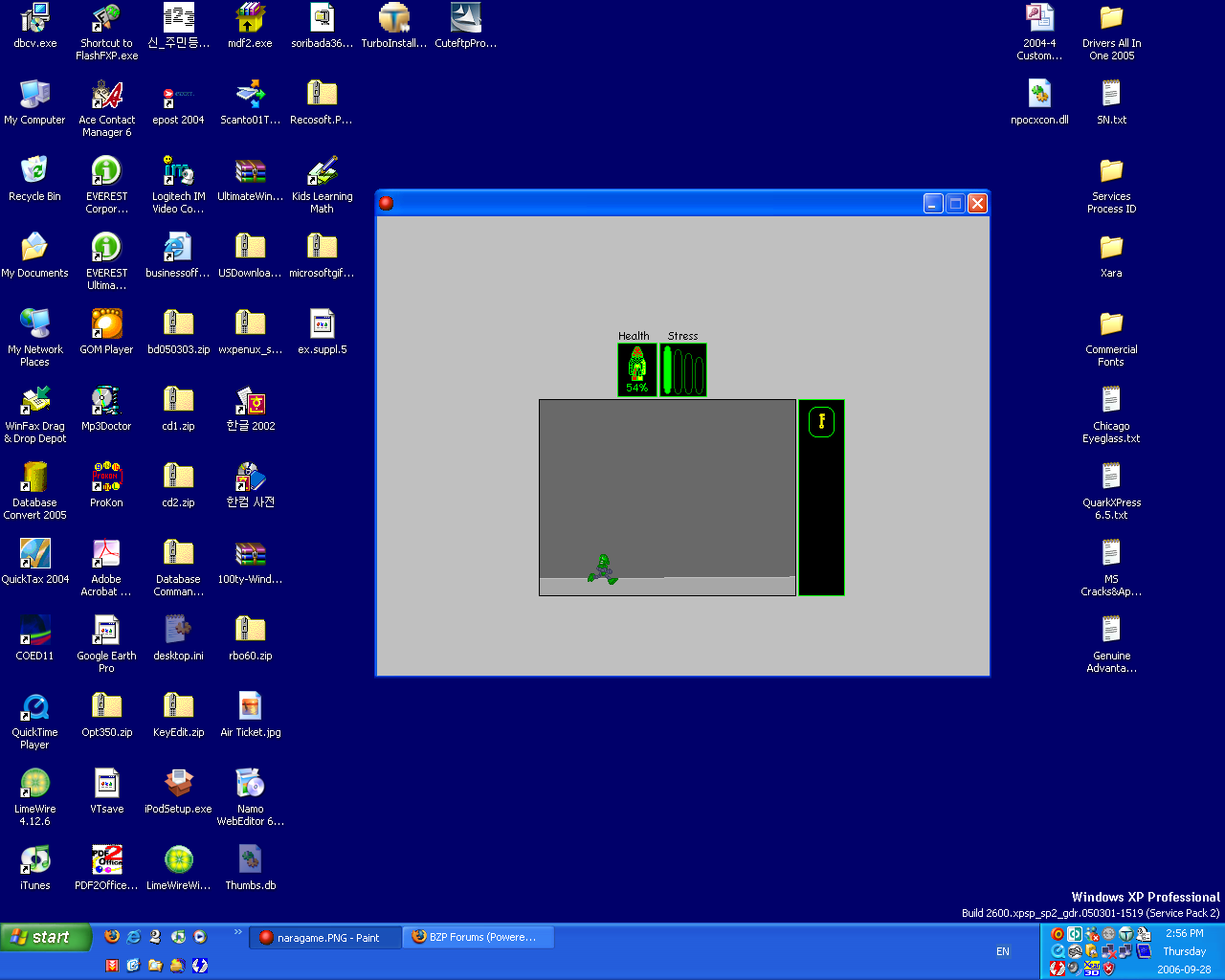1225x980 pixels.
Task: Select the Mp3Doctor desktop icon
Action: point(106,409)
